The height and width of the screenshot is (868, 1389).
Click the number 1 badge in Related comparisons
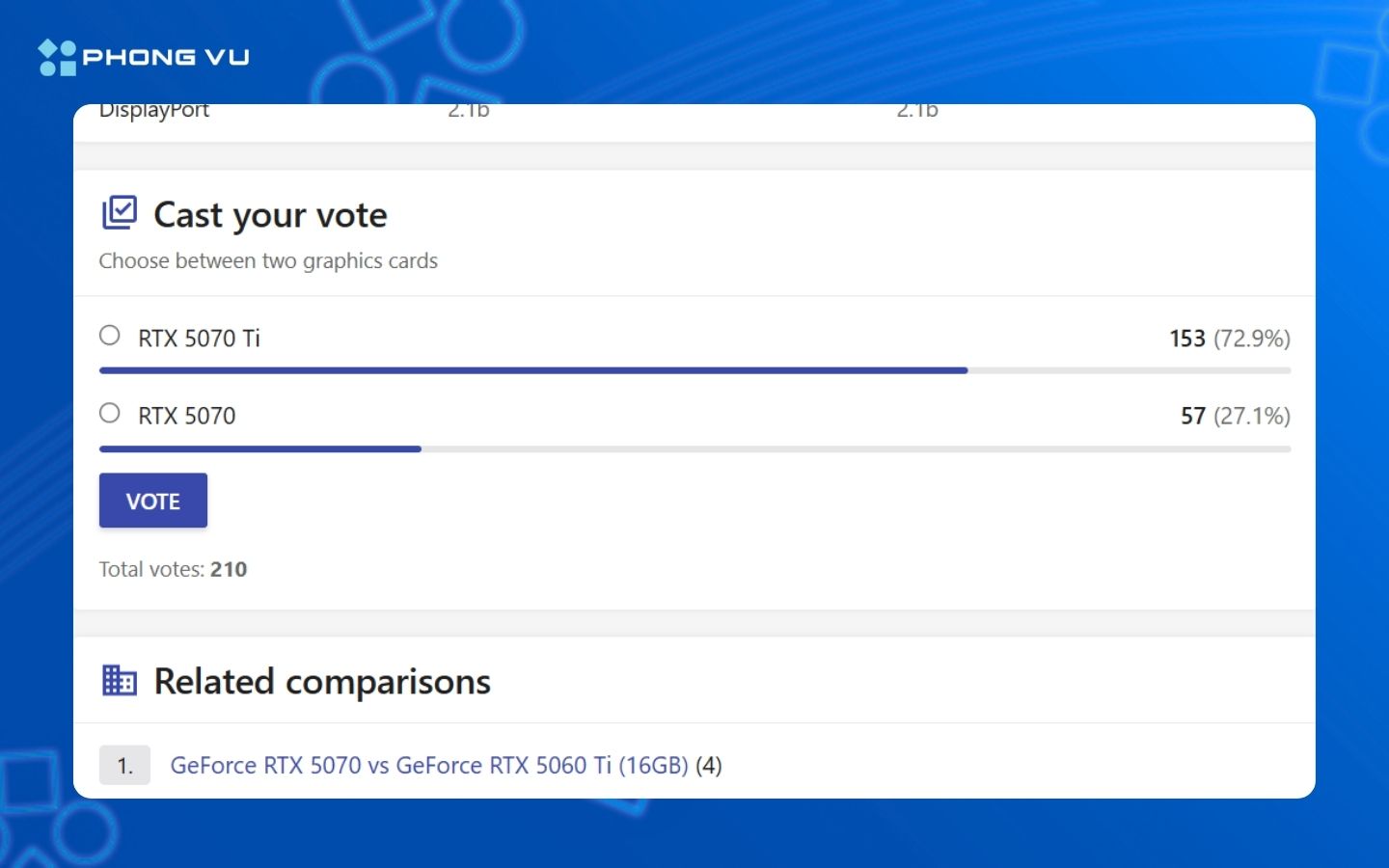pos(124,766)
